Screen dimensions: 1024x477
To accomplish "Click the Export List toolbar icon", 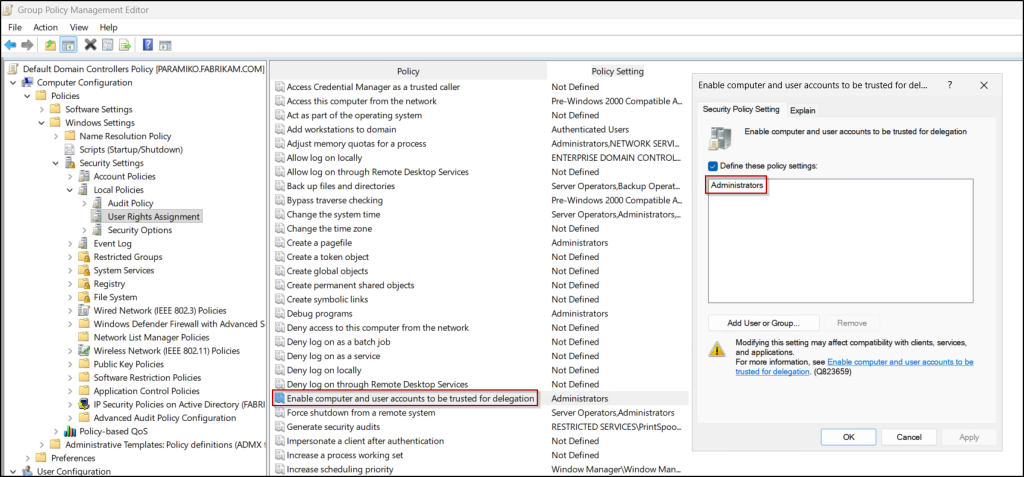I will (x=125, y=45).
